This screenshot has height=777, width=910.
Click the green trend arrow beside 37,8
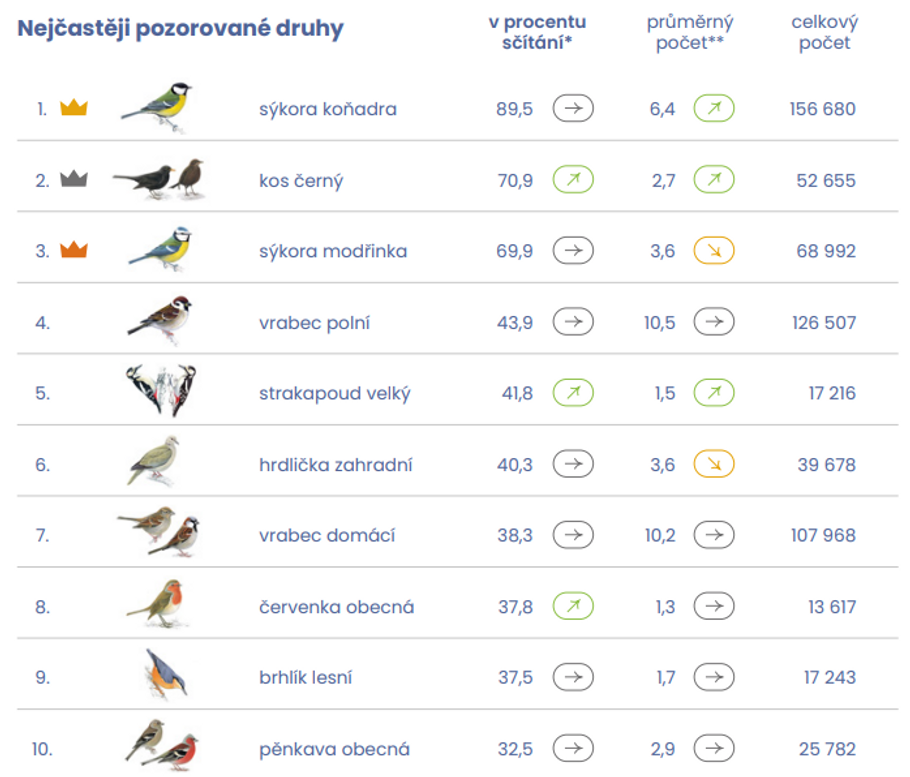573,606
